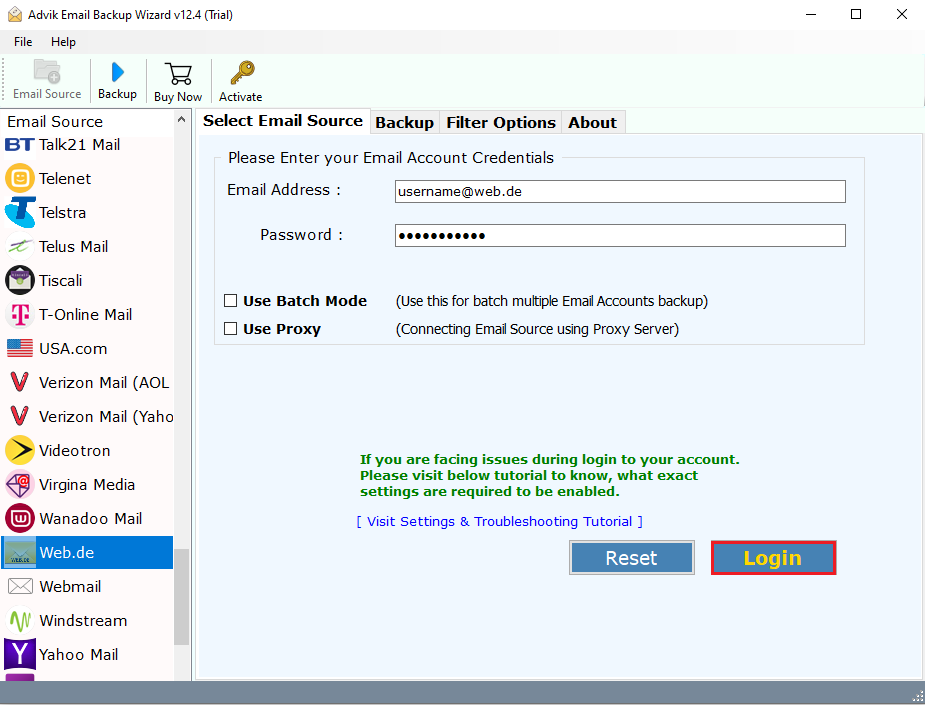Choose the Telstra logo icon
Viewport: 925px width, 705px height.
pos(19,212)
